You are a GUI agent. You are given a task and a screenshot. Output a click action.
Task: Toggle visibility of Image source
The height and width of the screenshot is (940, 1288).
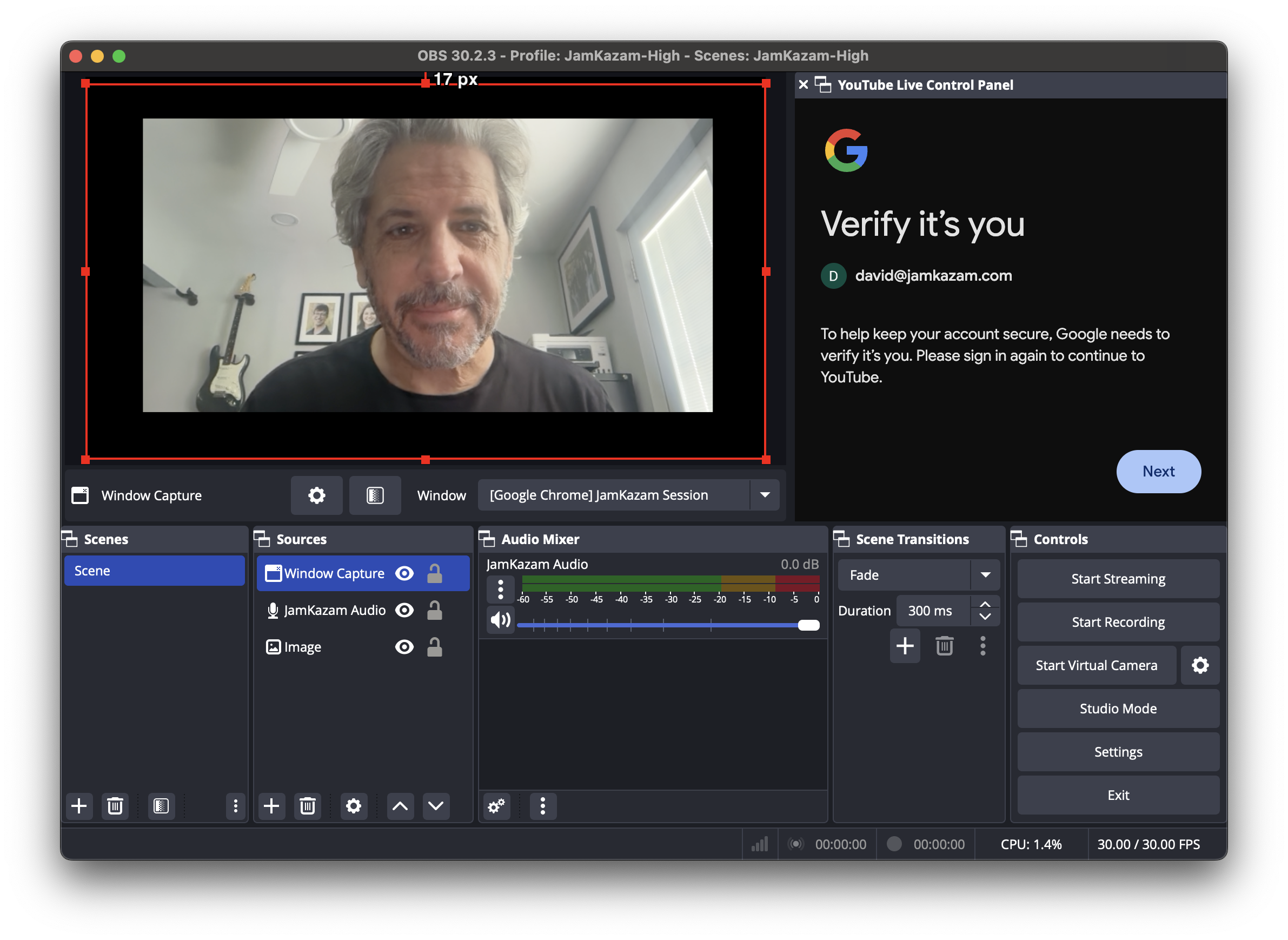click(x=404, y=647)
